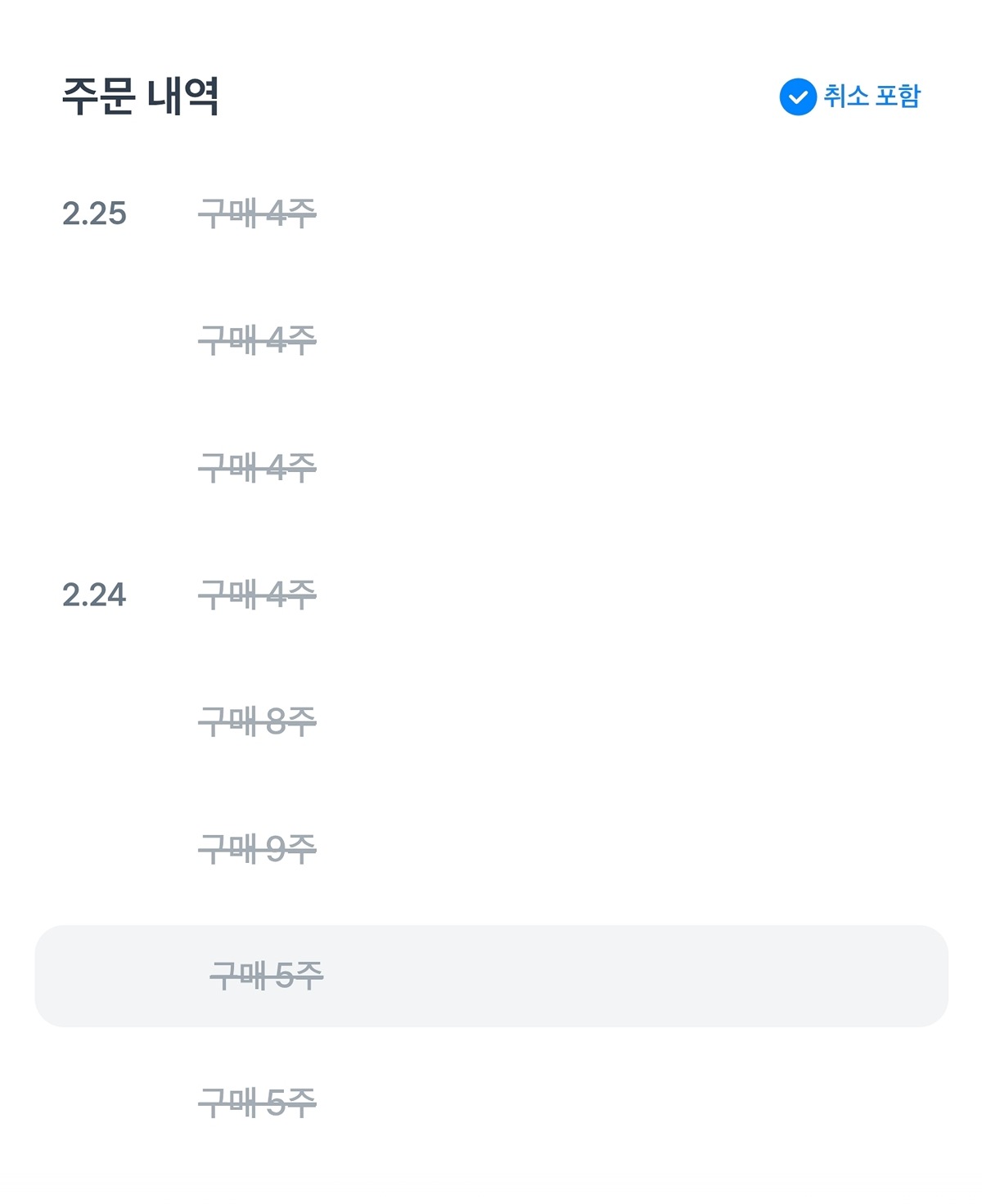Screen dimensions: 982x1204
Task: Click the 구매 8주 cancelled order
Action: coord(258,721)
